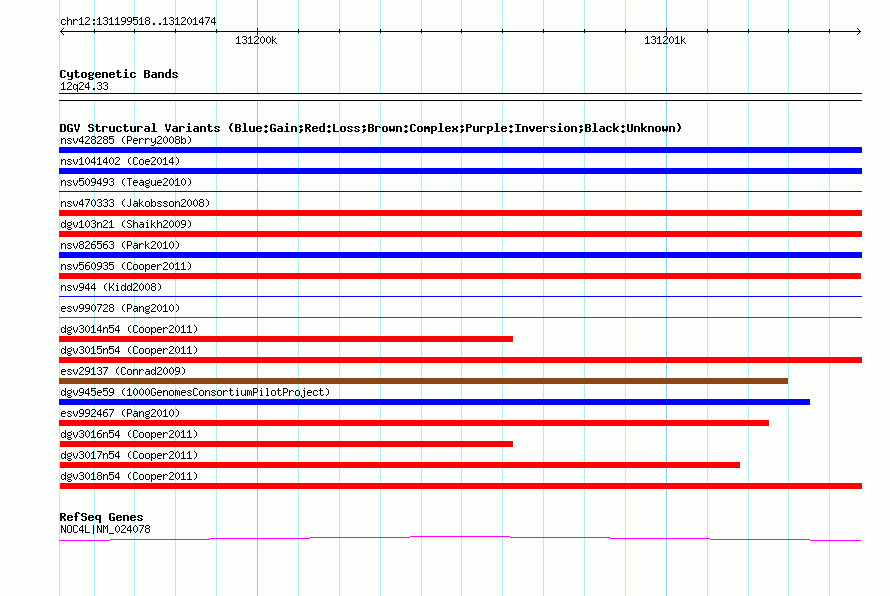Image resolution: width=890 pixels, height=596 pixels.
Task: Click the brown complex bar of esv29137
Action: click(x=423, y=381)
